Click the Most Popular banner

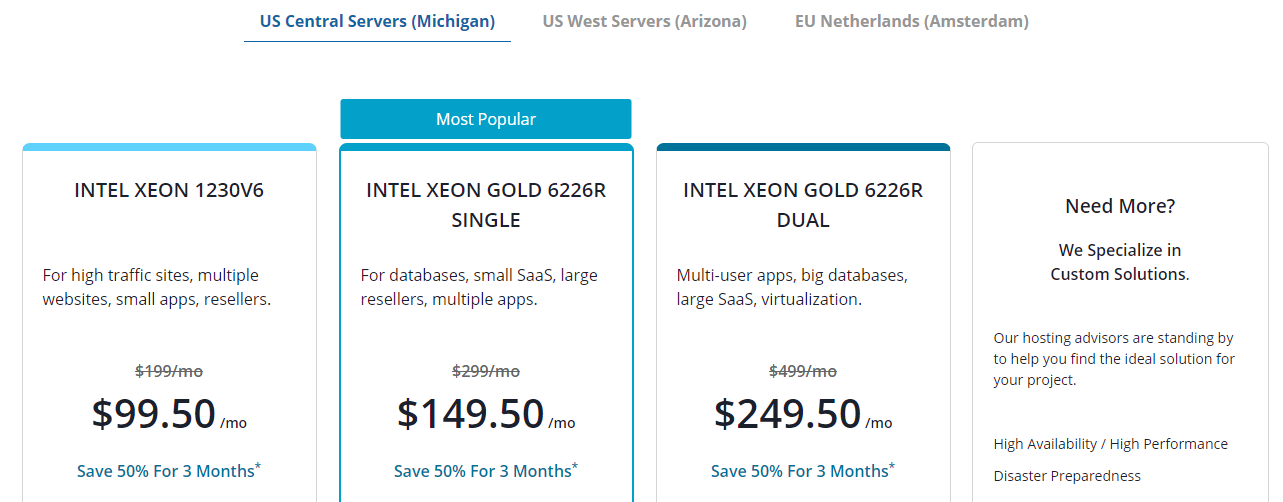pyautogui.click(x=486, y=119)
